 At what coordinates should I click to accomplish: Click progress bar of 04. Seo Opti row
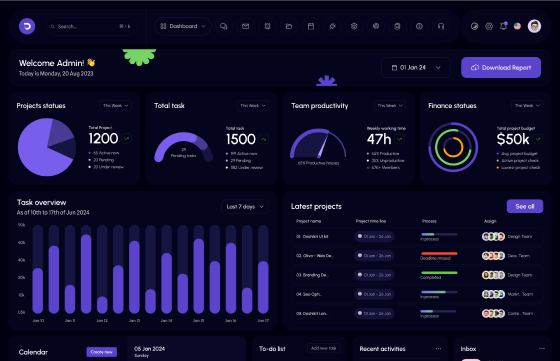click(439, 292)
